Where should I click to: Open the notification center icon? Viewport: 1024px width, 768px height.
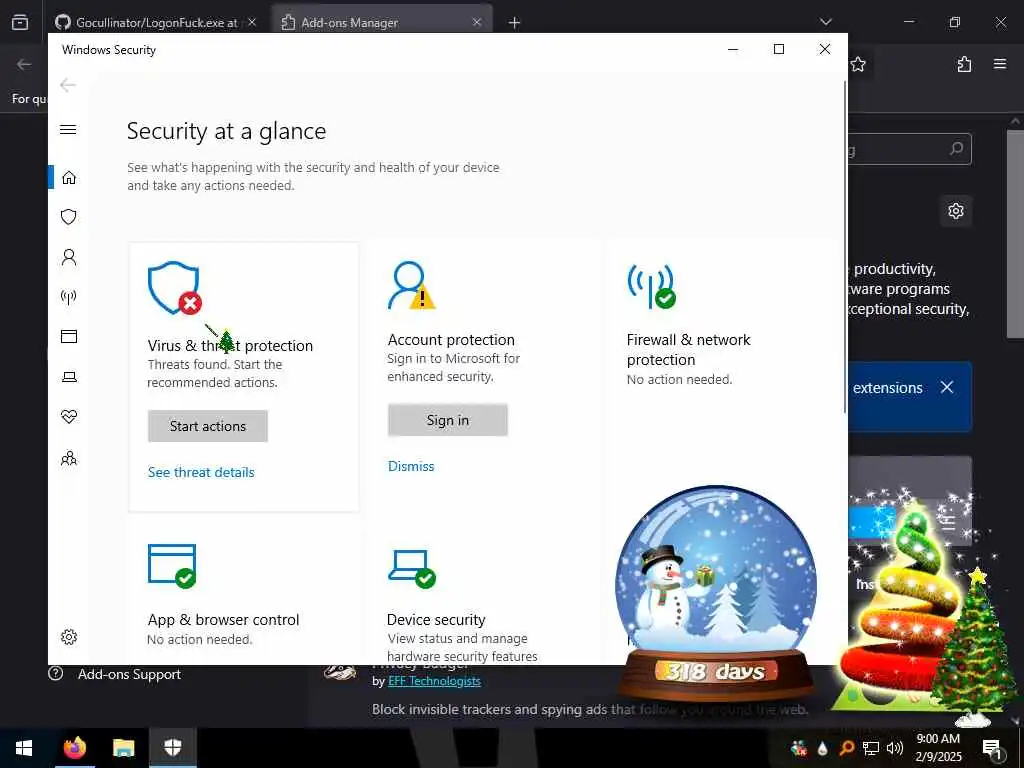point(992,748)
